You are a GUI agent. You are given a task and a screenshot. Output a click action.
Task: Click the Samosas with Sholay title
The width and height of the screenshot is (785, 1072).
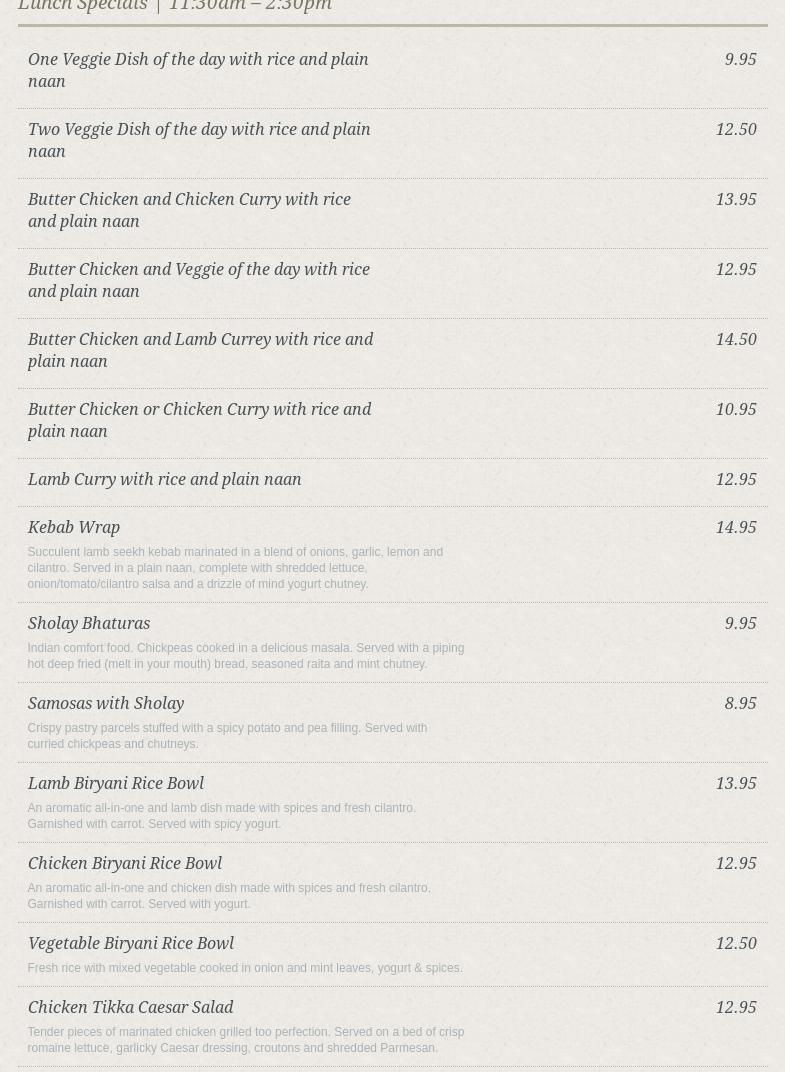[x=105, y=704]
